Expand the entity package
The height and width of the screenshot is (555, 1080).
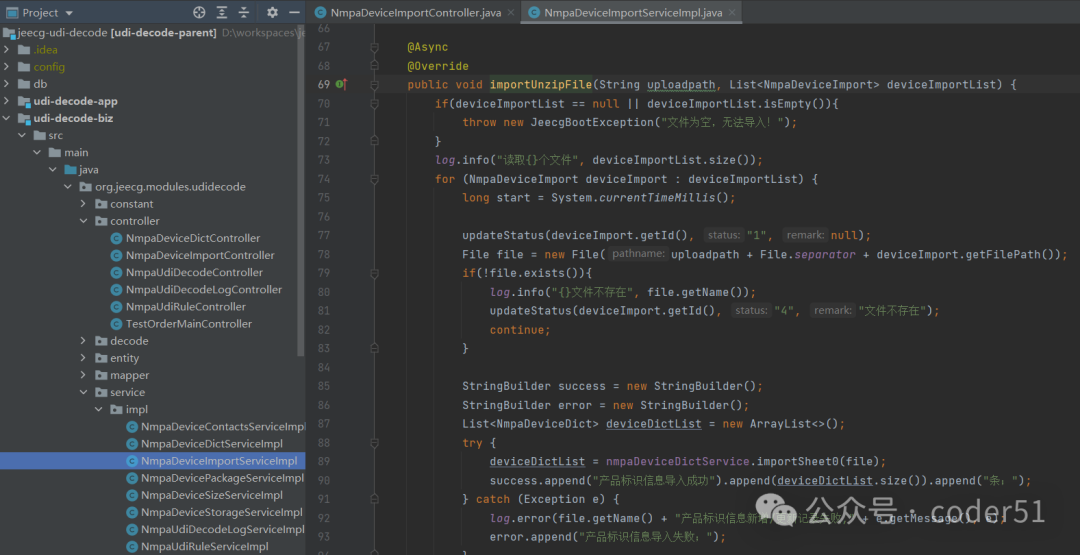(83, 358)
